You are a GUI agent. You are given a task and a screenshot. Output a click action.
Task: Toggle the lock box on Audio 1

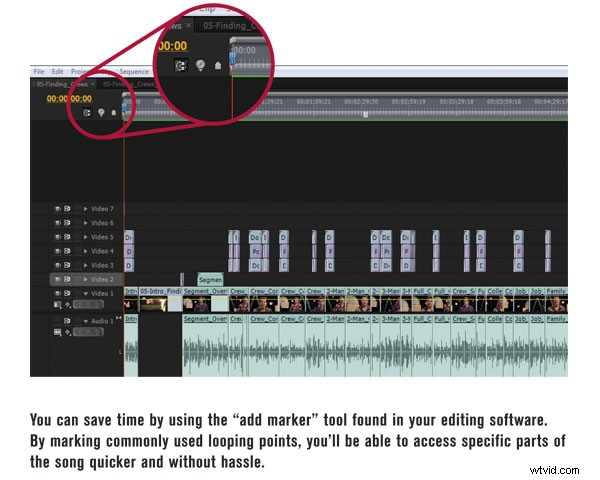[x=77, y=321]
